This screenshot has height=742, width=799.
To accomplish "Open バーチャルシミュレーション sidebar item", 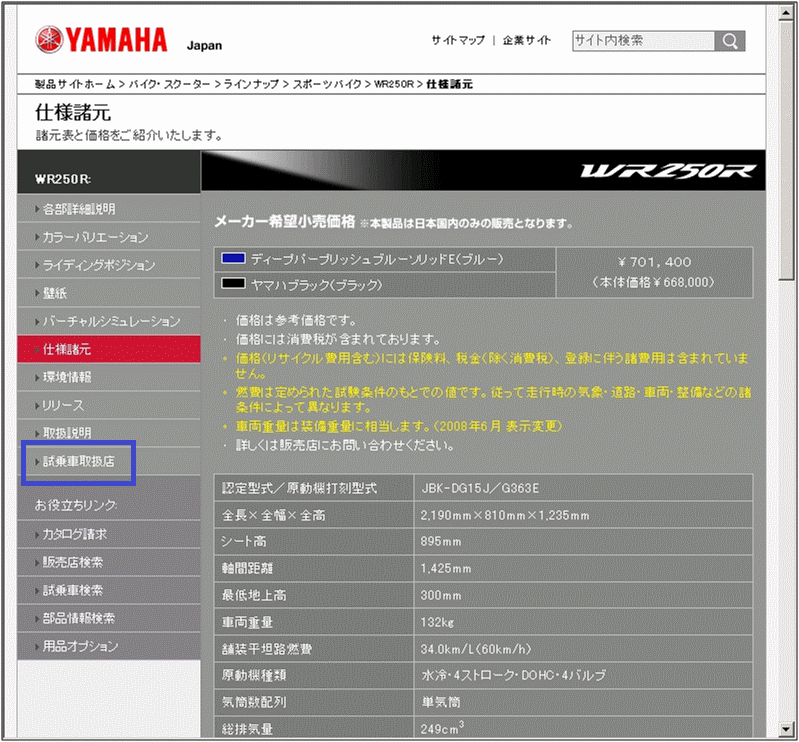I will click(109, 321).
